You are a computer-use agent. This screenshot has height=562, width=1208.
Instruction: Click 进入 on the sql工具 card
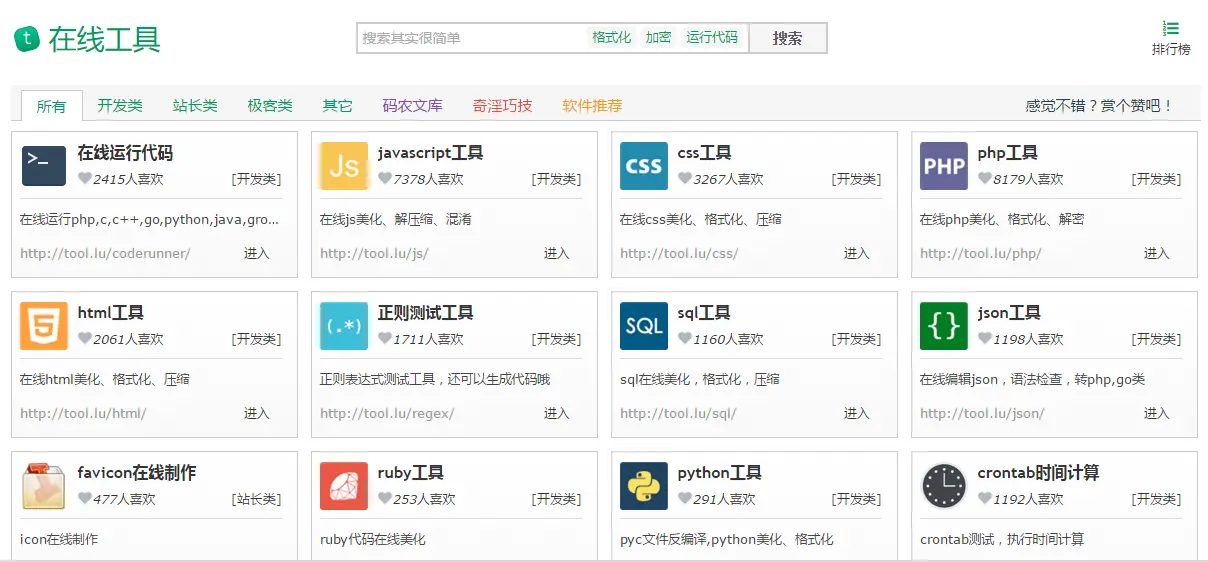point(857,414)
